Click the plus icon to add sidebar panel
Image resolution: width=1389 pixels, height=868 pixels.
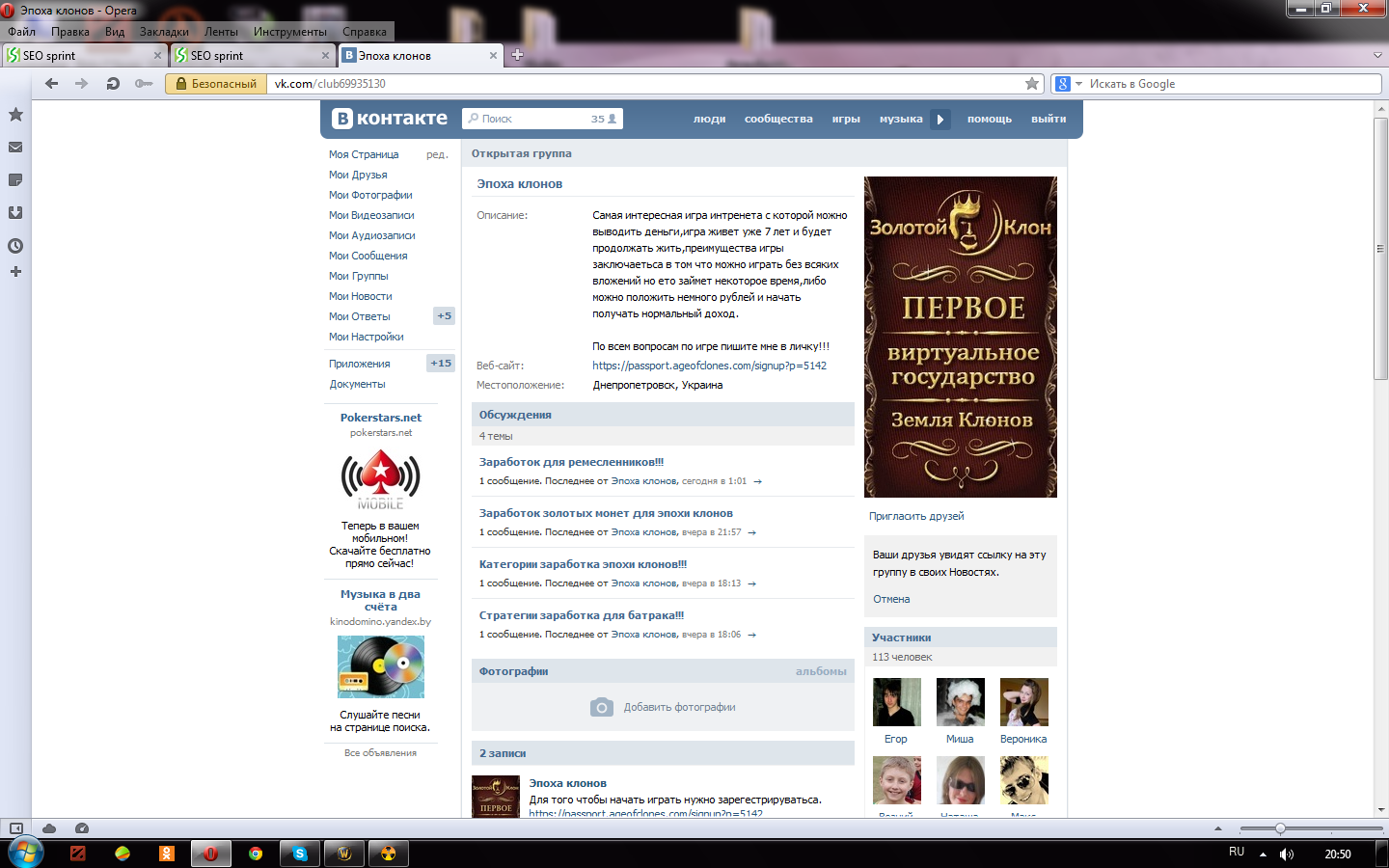tap(15, 272)
